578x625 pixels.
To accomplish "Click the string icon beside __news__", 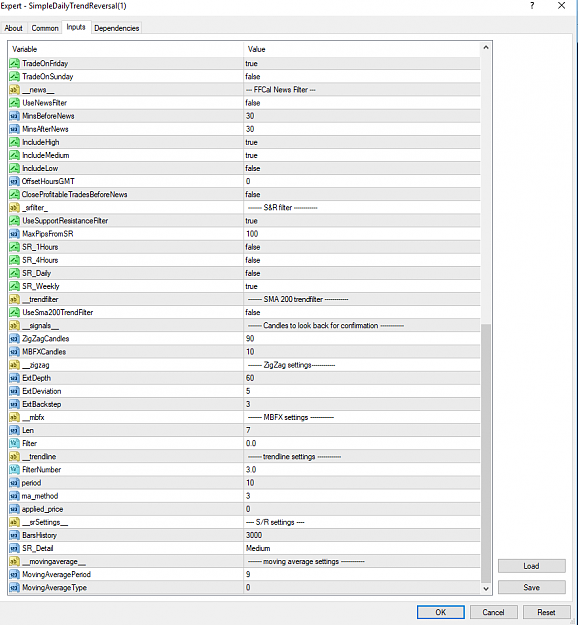I will coord(14,90).
